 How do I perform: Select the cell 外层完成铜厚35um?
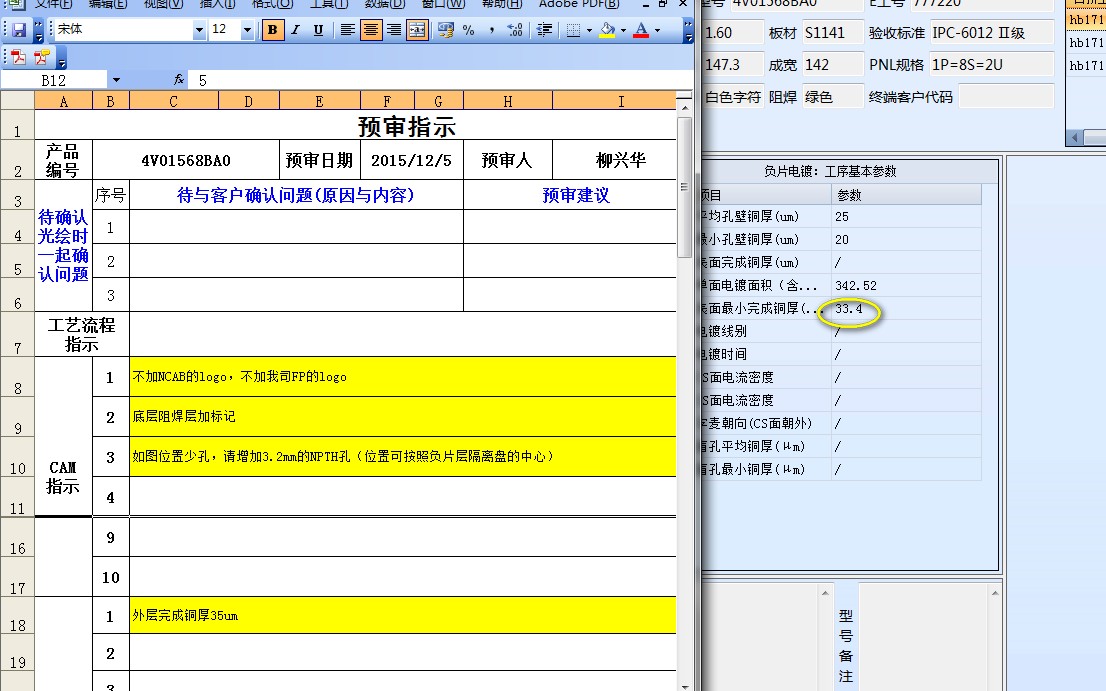[x=403, y=615]
